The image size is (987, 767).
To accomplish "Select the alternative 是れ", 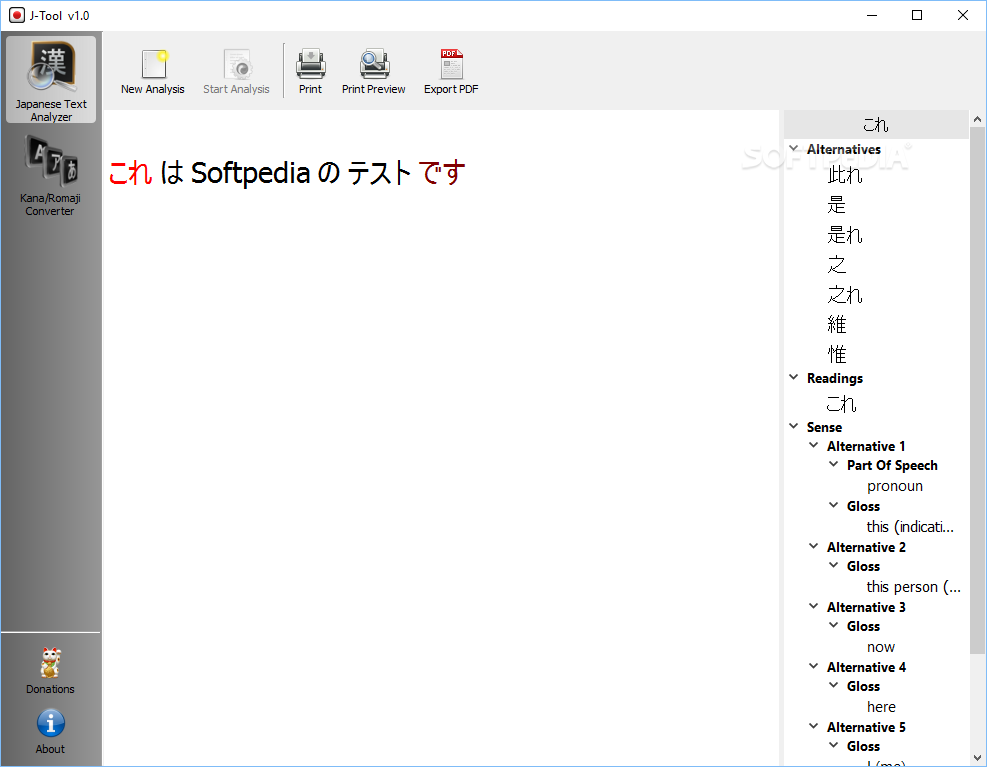I will pos(845,235).
